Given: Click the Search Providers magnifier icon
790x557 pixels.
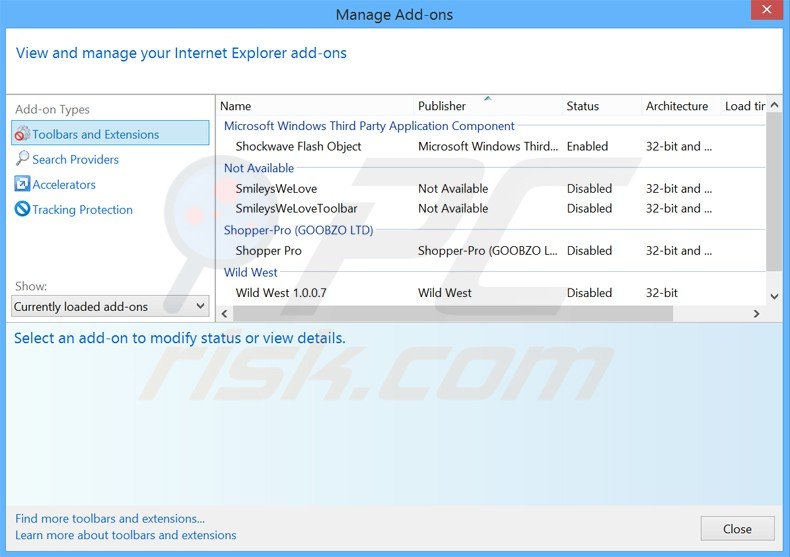Looking at the screenshot, I should pos(22,159).
